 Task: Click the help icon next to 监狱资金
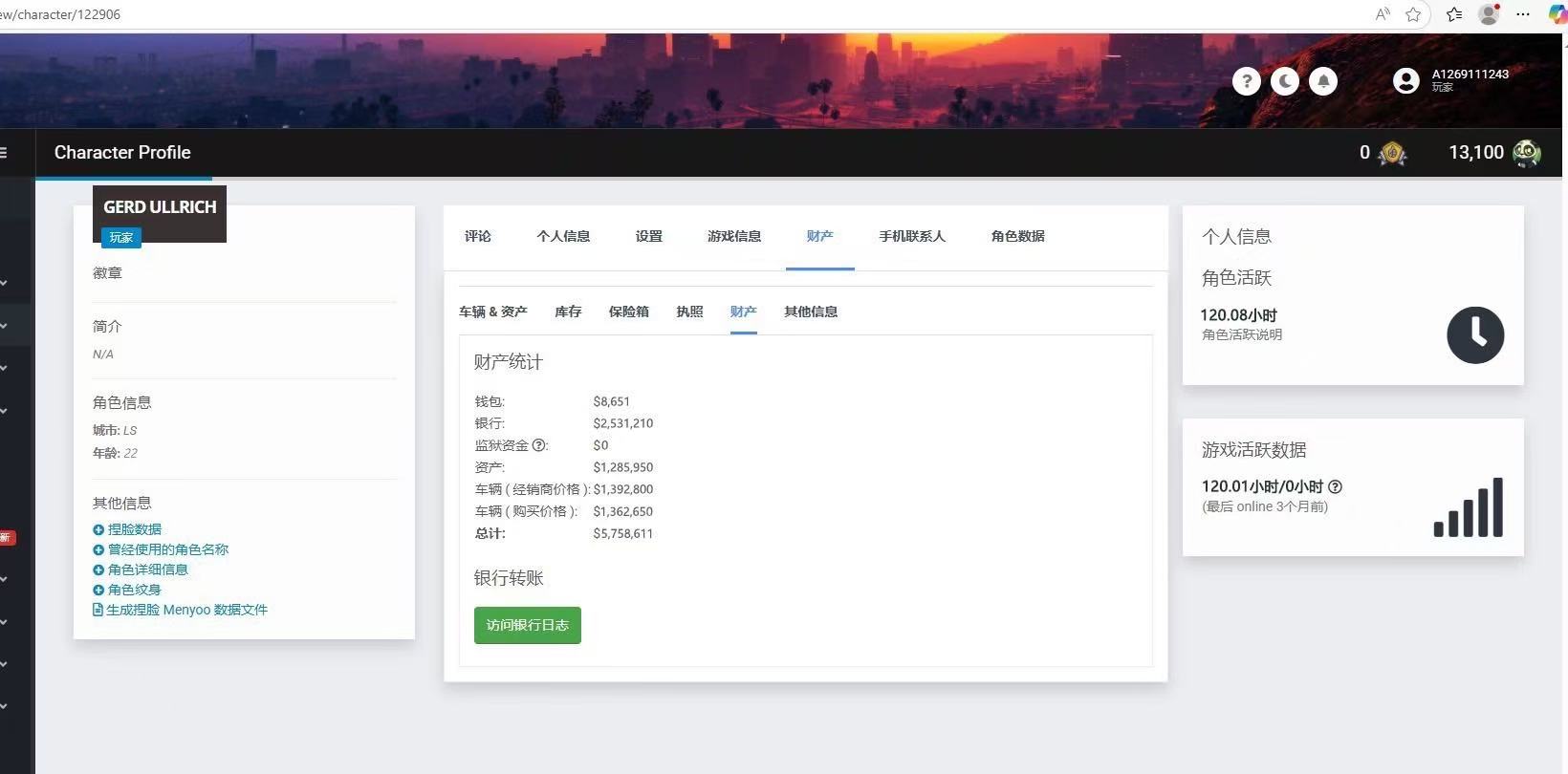pyautogui.click(x=539, y=445)
